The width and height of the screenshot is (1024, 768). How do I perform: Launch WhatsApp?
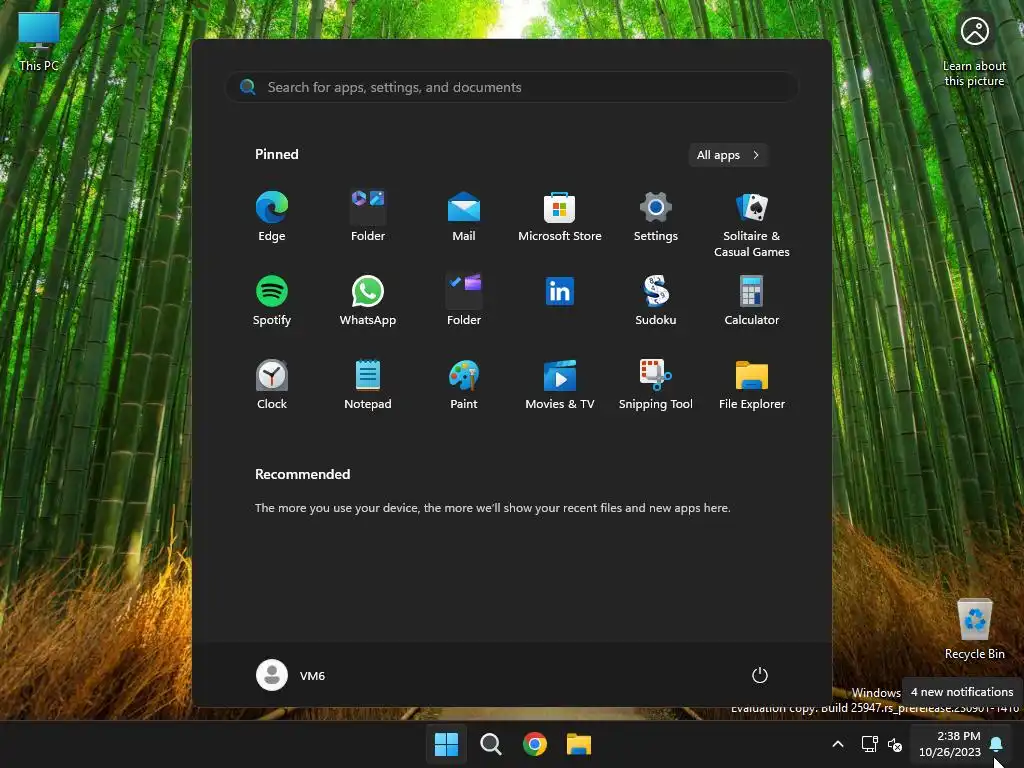[x=368, y=300]
